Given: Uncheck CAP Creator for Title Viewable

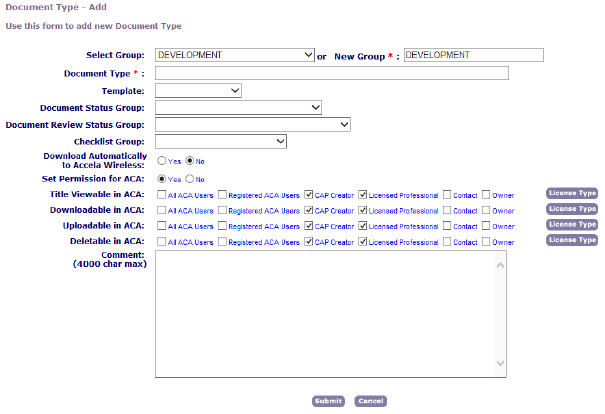Looking at the screenshot, I should (309, 194).
